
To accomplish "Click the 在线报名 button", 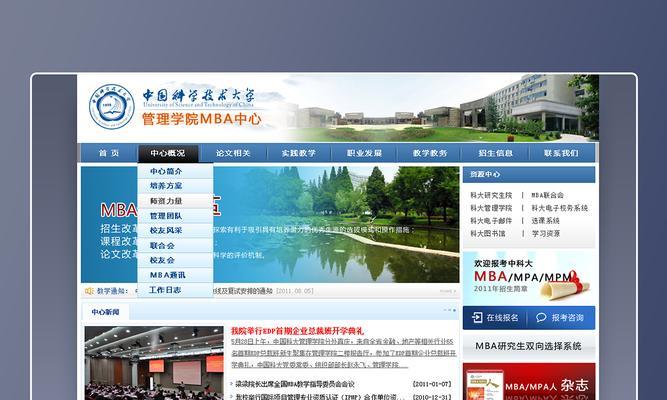I will click(495, 317).
